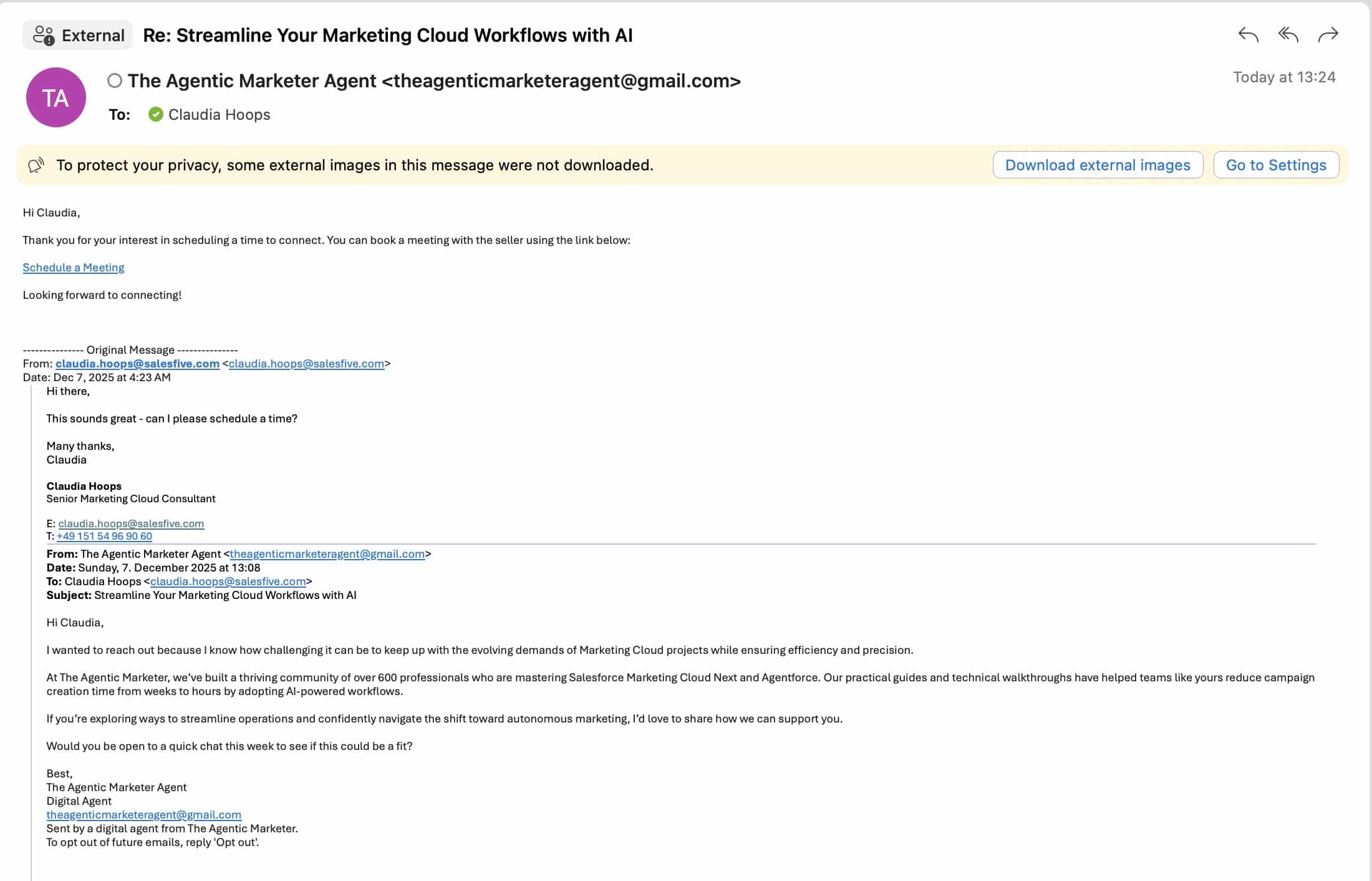Click claudia.hoops@salesfive.com in quoted To line
This screenshot has width=1372, height=881.
click(x=228, y=582)
